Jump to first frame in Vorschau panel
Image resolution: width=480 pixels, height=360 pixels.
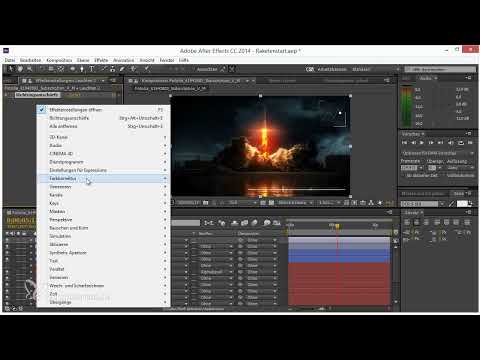click(x=405, y=143)
